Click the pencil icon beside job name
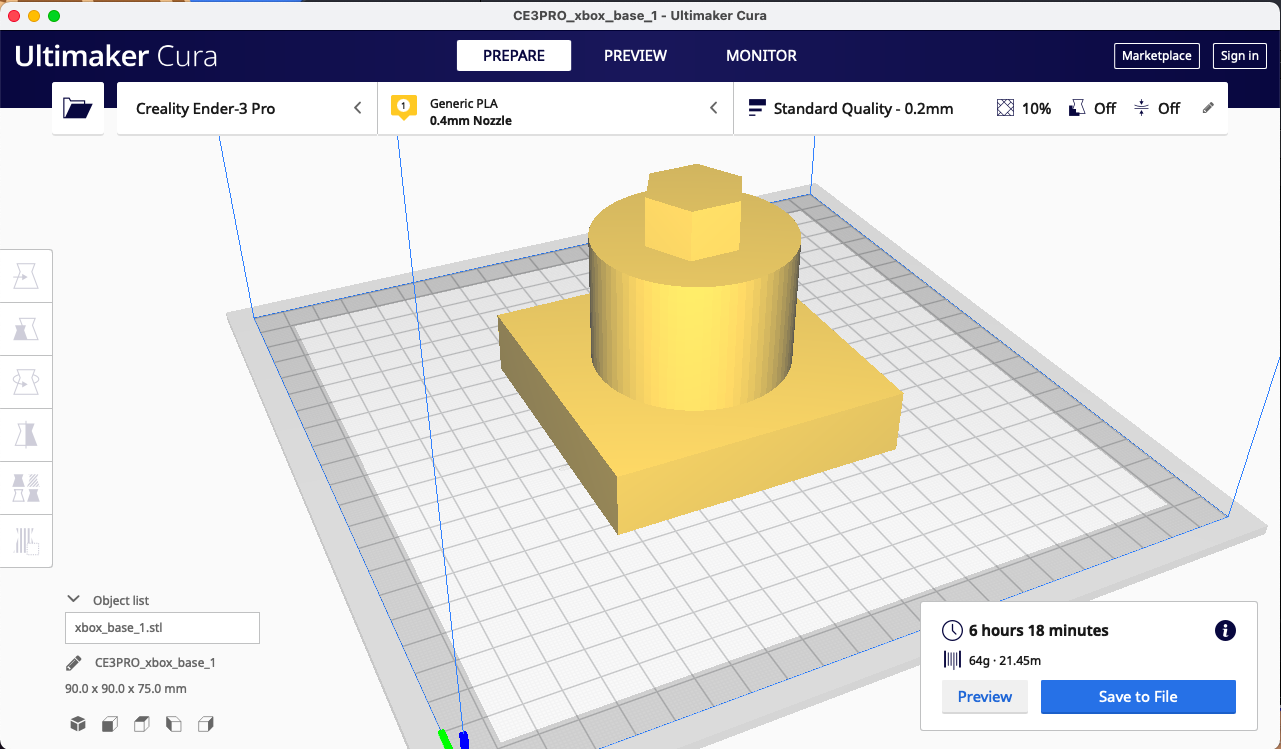Viewport: 1281px width, 749px height. point(73,663)
